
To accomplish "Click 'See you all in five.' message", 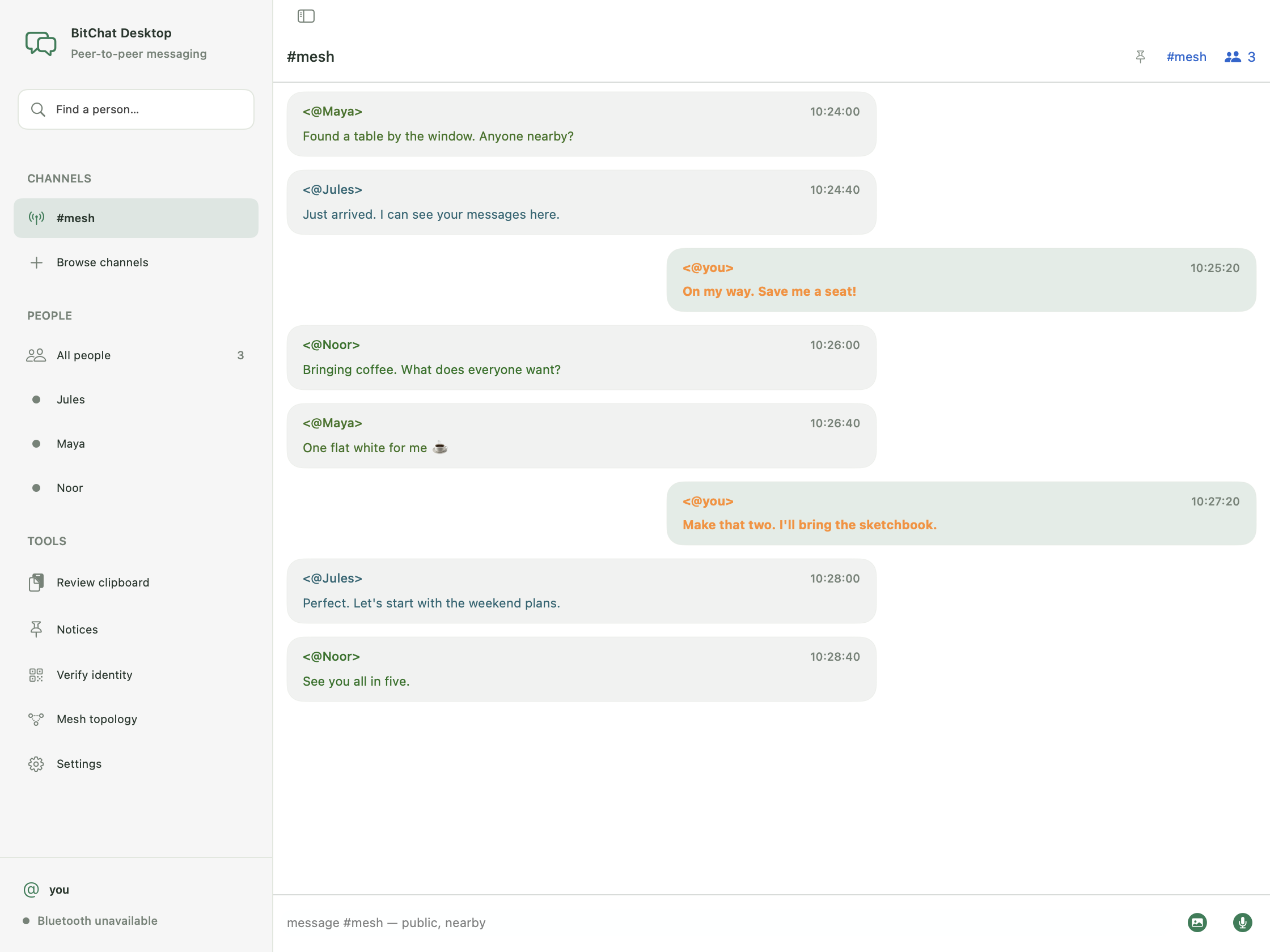I will tap(356, 681).
